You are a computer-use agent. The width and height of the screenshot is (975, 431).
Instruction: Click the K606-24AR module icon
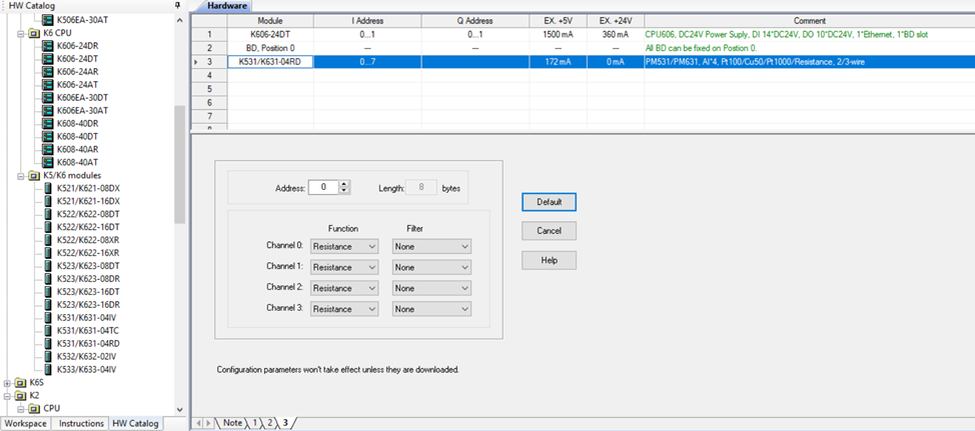pos(47,72)
